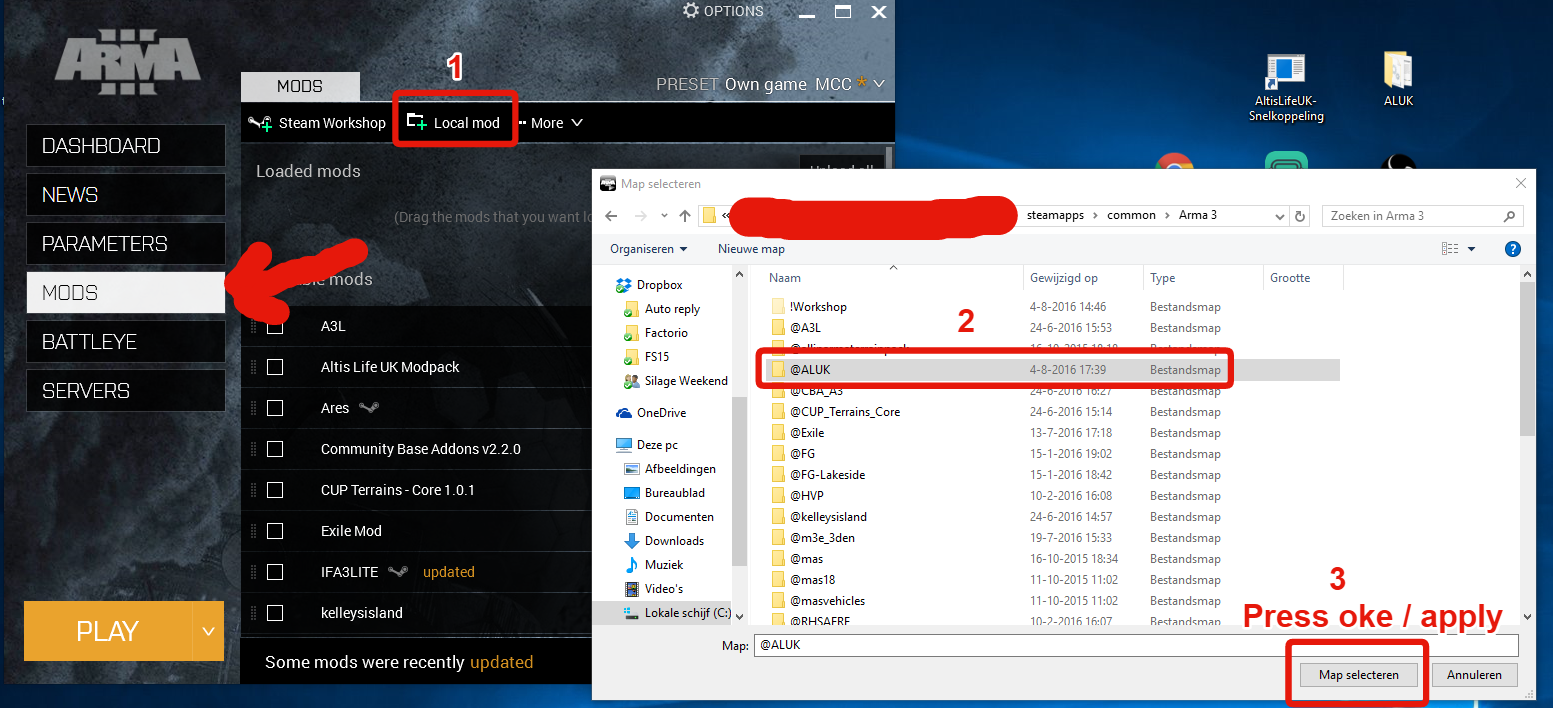Click the forward arrow in folder dialog
Viewport: 1553px width, 708px height.
640,216
